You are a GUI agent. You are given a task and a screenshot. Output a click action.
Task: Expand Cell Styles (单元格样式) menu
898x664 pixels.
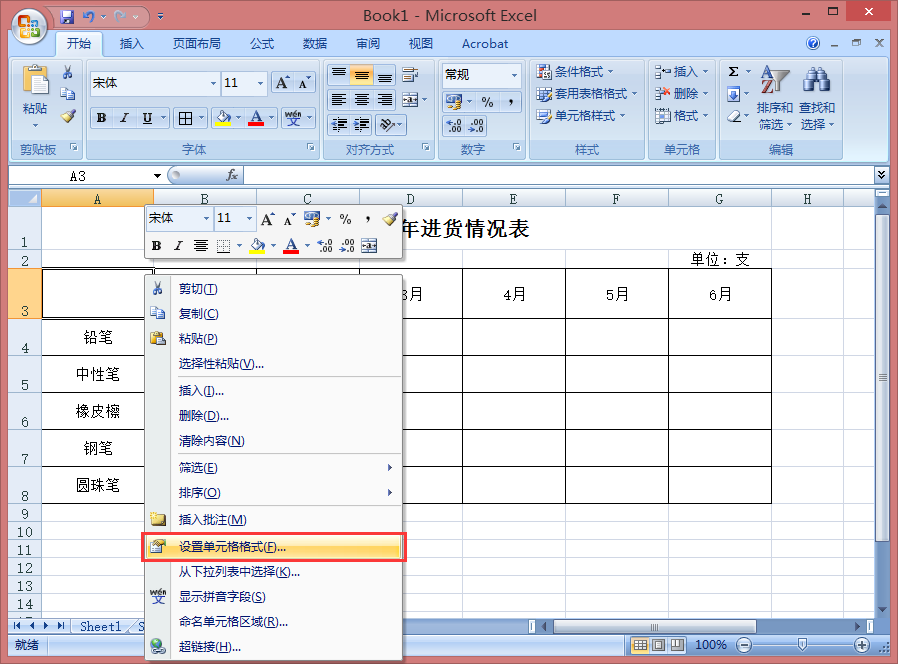[x=581, y=116]
